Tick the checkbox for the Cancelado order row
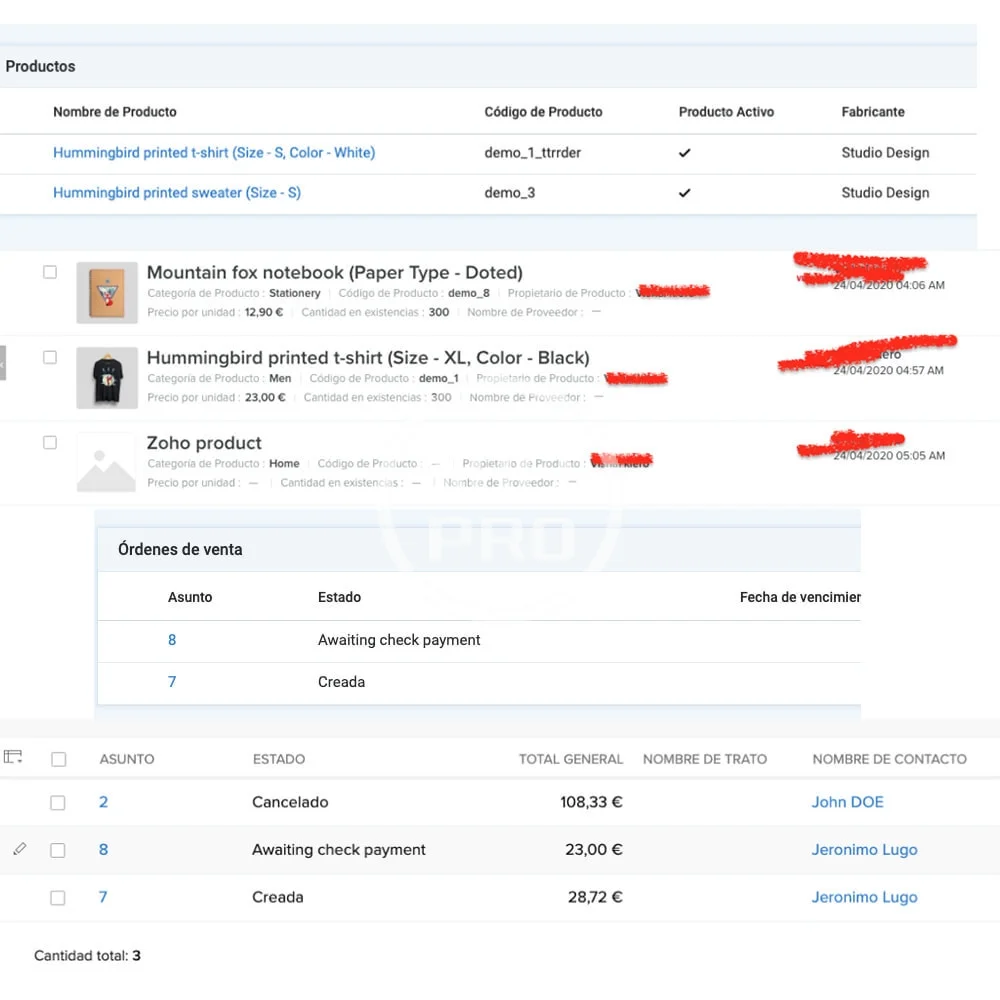This screenshot has width=1000, height=1000. coord(58,802)
